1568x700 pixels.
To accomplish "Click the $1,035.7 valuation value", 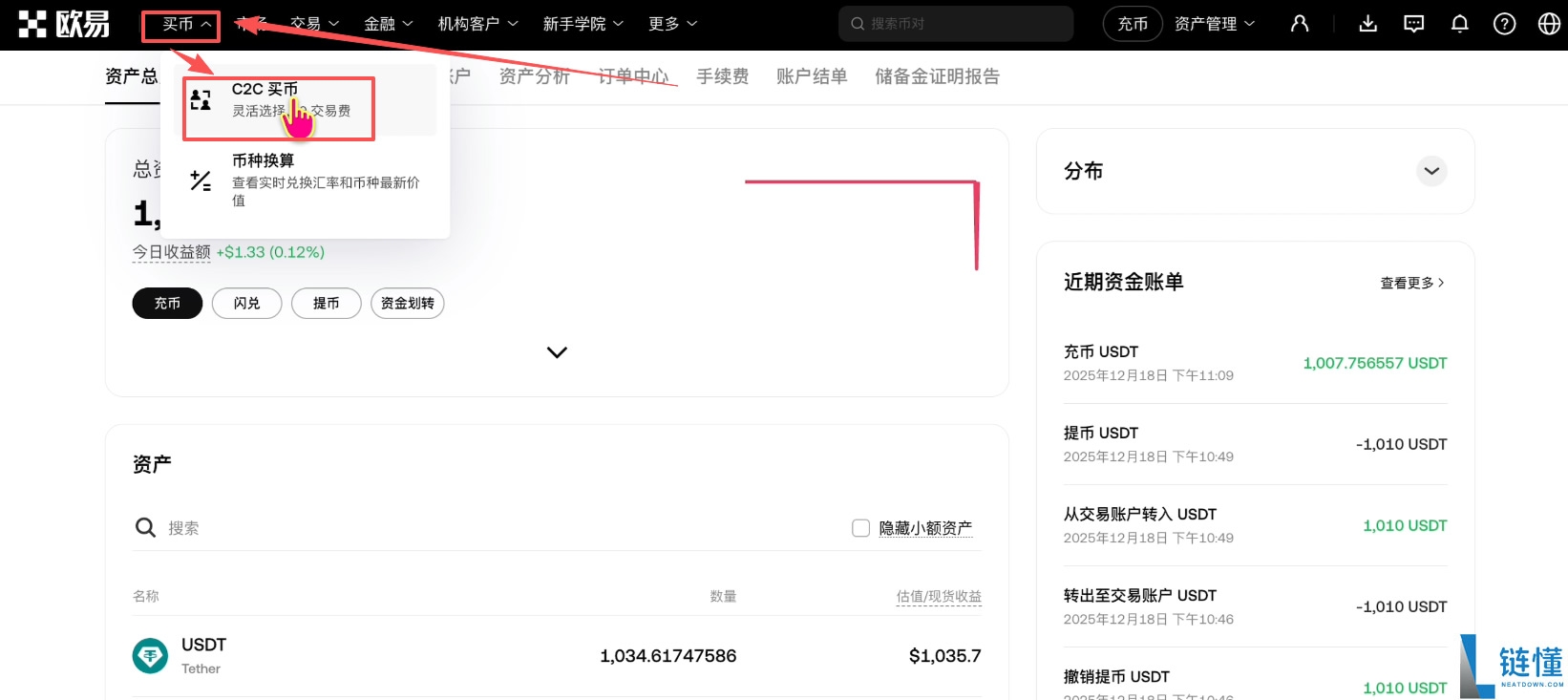I will (944, 656).
